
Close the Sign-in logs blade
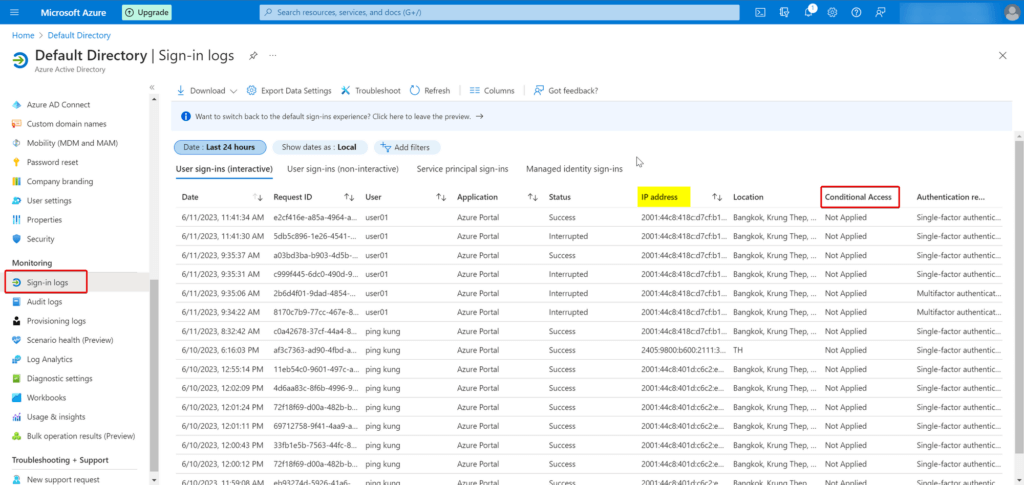(1002, 55)
